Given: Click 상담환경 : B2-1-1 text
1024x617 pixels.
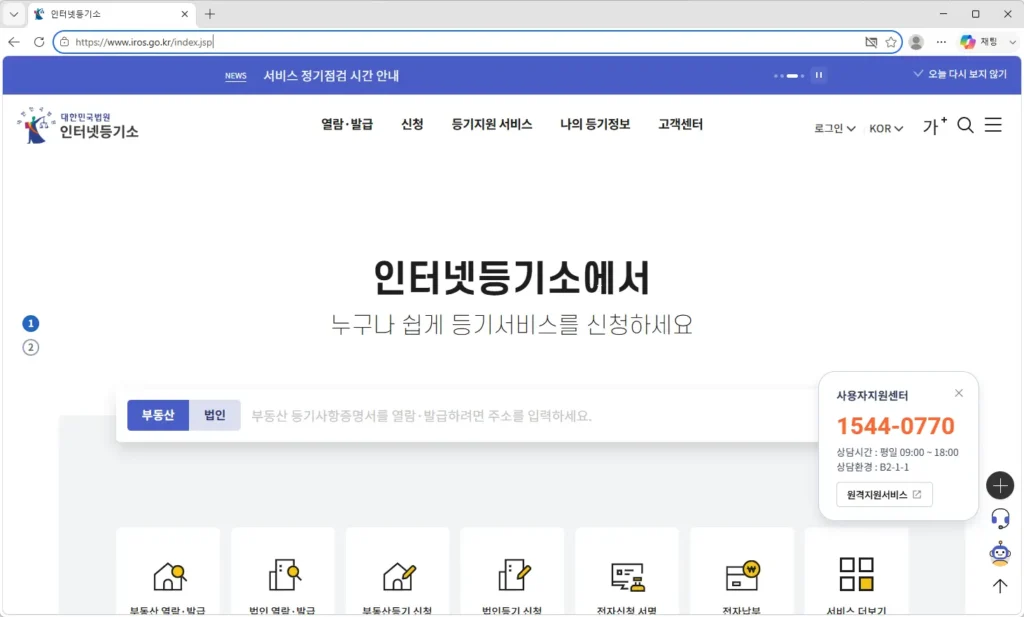Looking at the screenshot, I should pos(872,467).
